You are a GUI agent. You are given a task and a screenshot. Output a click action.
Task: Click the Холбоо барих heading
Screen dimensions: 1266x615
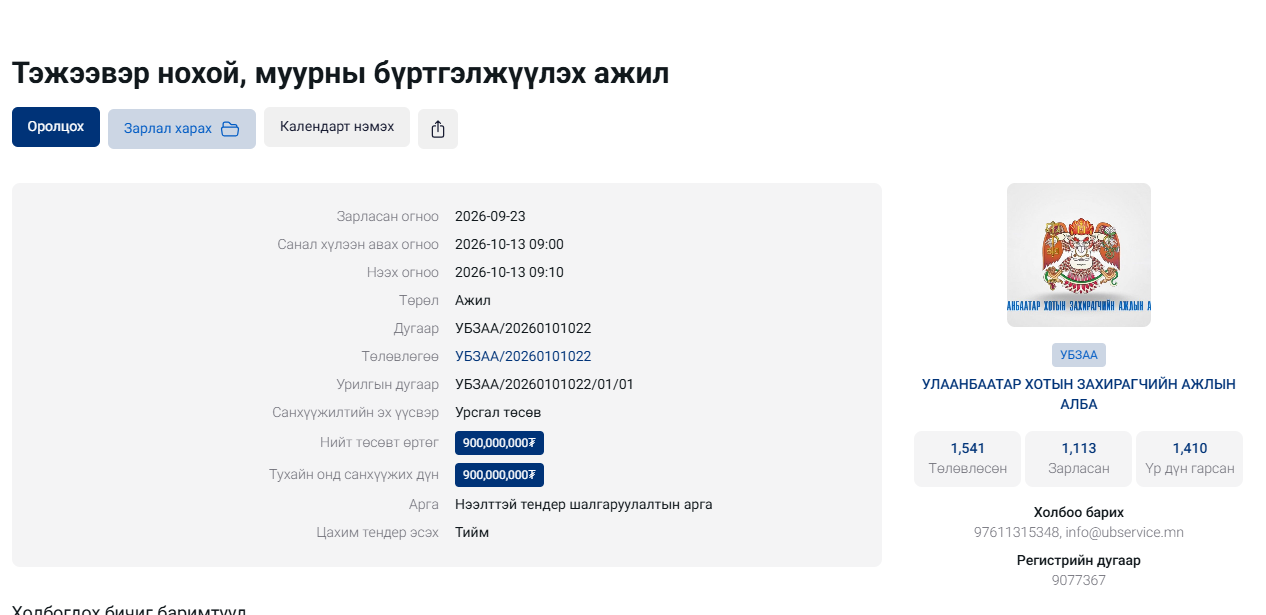coord(1079,512)
